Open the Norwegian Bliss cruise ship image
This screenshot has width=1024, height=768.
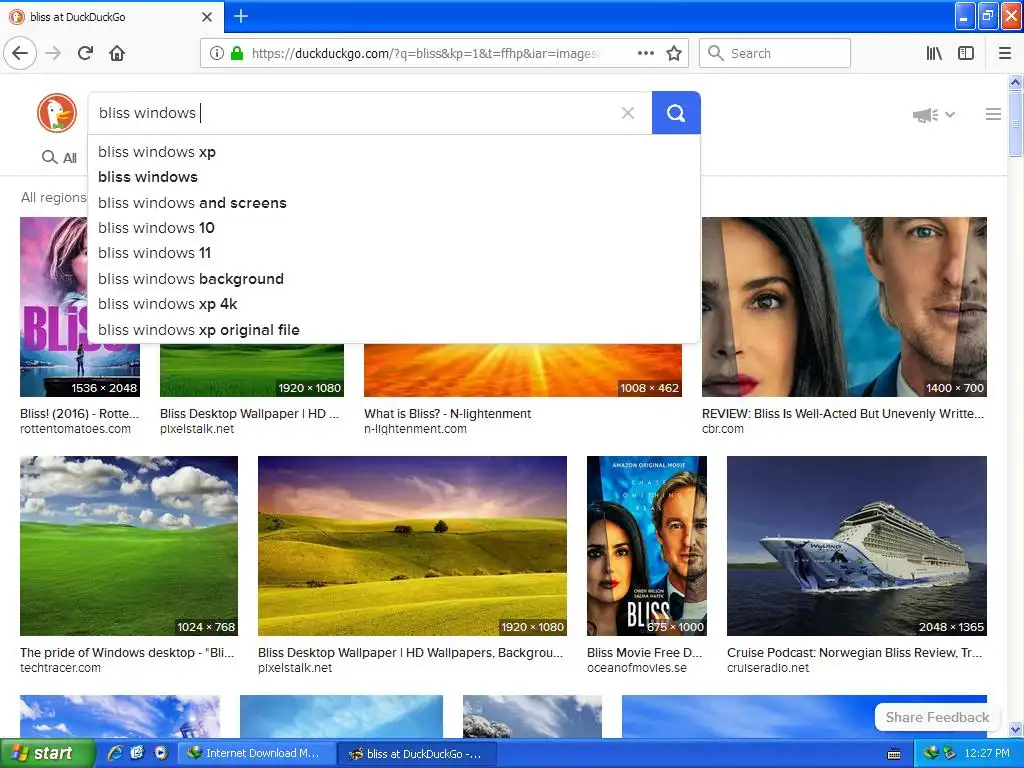tap(857, 546)
